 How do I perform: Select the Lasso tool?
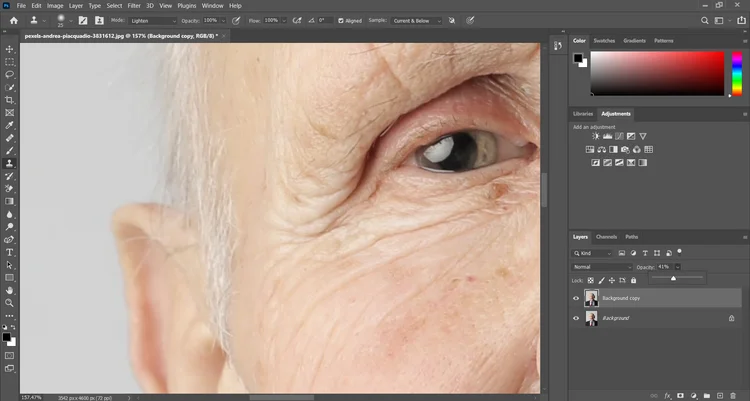10,74
